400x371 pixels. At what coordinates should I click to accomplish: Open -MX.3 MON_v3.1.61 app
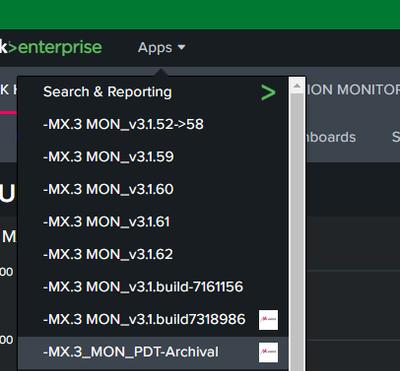click(x=153, y=222)
